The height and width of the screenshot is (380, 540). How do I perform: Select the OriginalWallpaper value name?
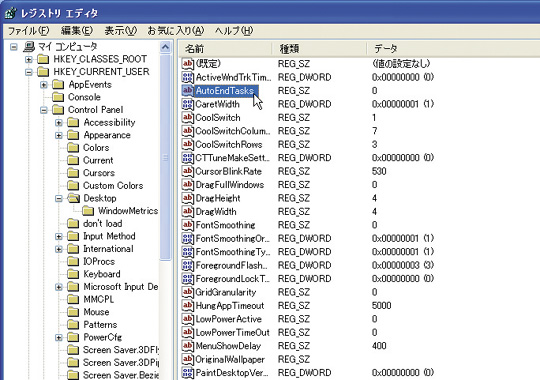[230, 359]
